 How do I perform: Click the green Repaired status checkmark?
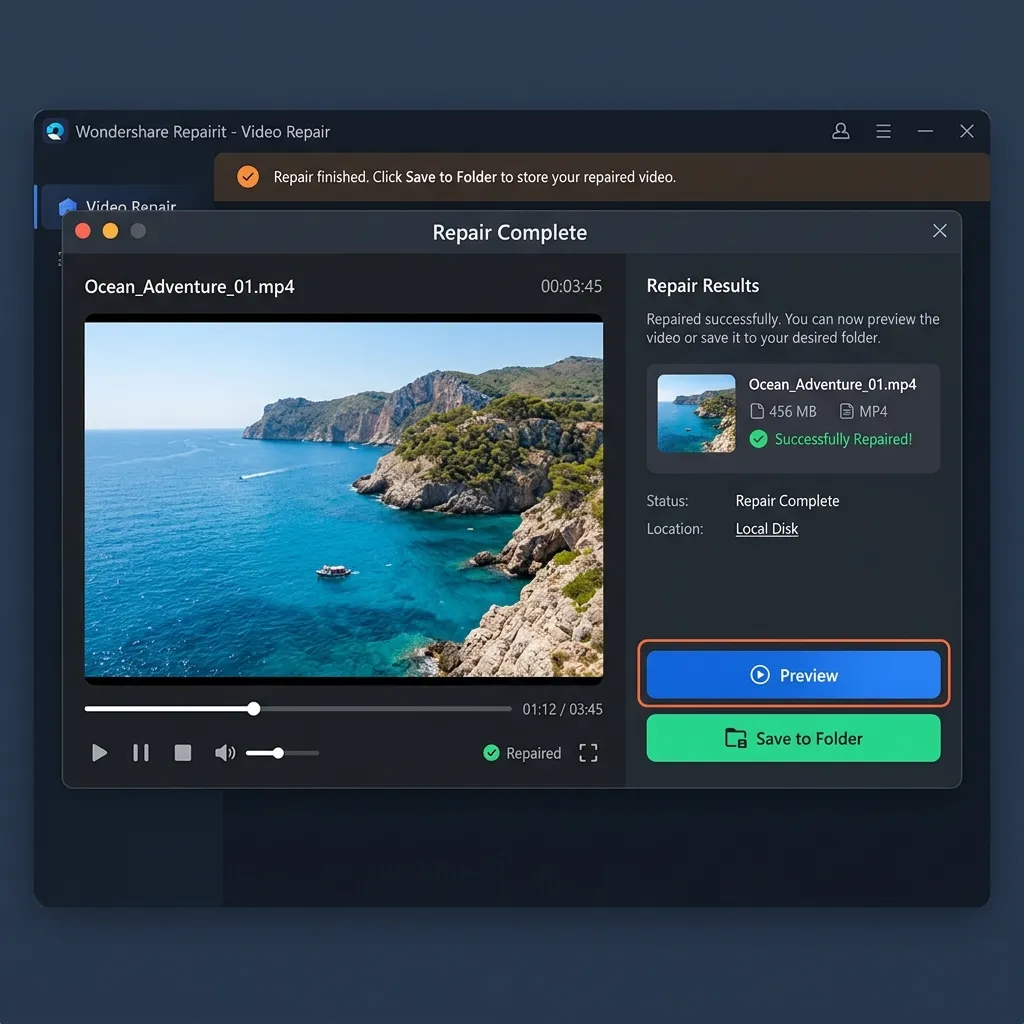click(x=491, y=753)
